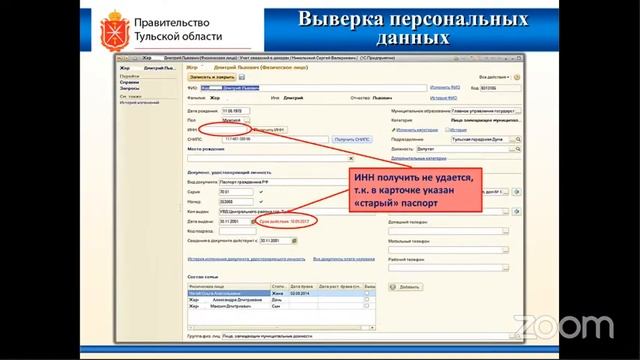This screenshot has height=360, width=640.
Task: Click inside the ФИО input field
Action: pos(313,88)
